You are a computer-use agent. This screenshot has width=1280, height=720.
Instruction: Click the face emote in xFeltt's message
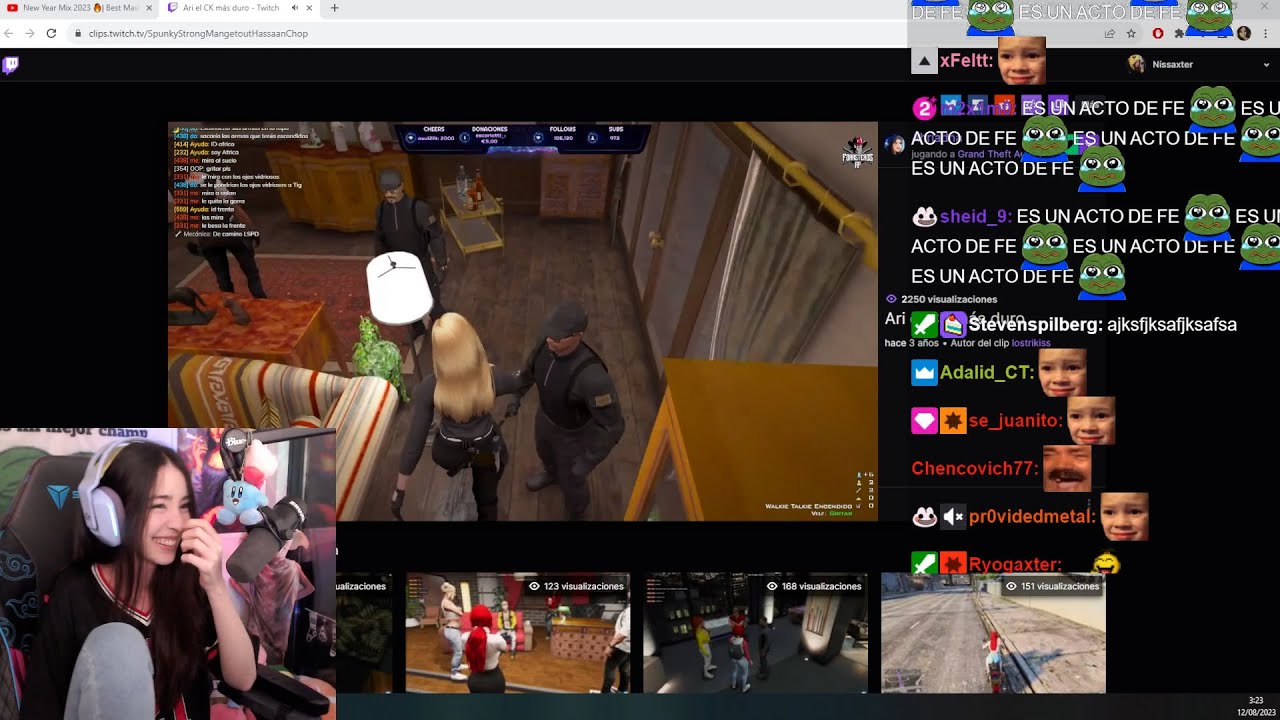[1021, 61]
